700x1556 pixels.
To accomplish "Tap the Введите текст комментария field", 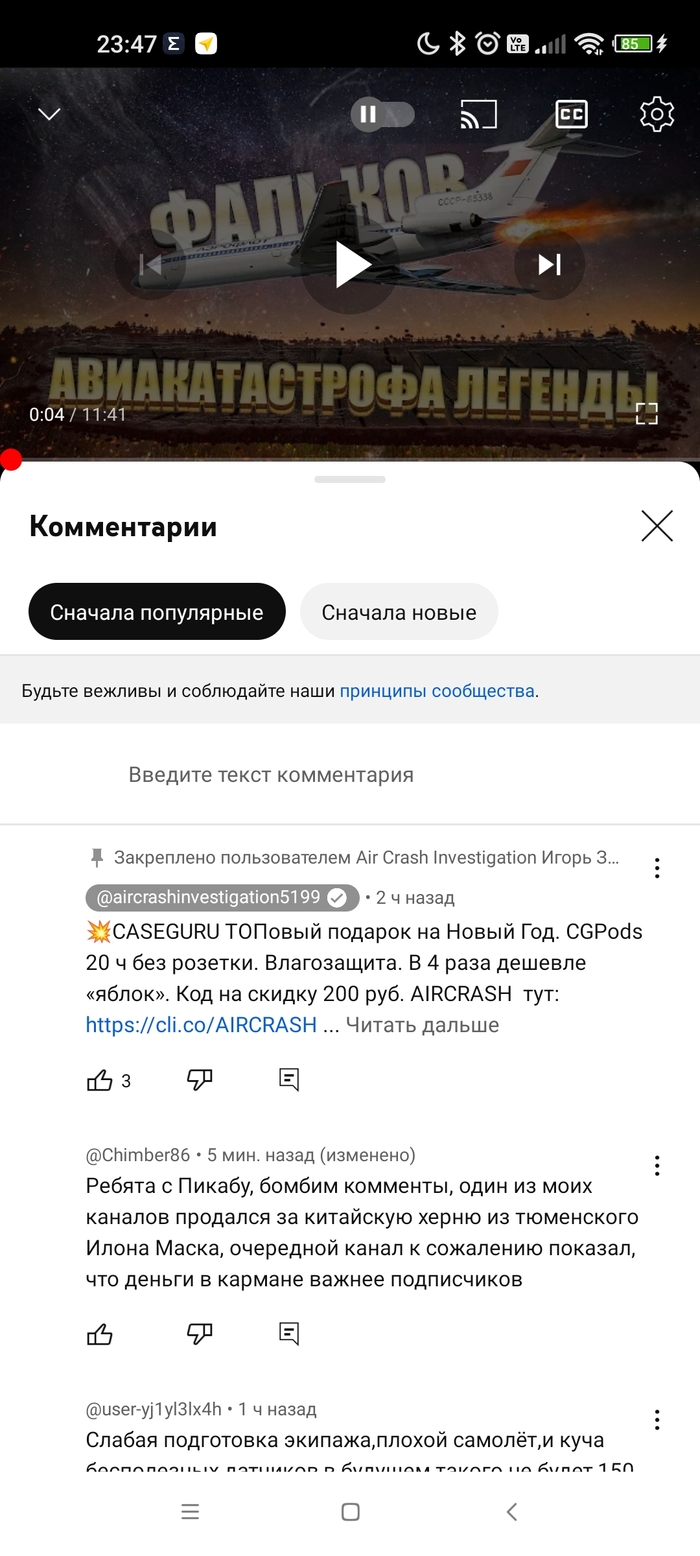I will point(271,775).
